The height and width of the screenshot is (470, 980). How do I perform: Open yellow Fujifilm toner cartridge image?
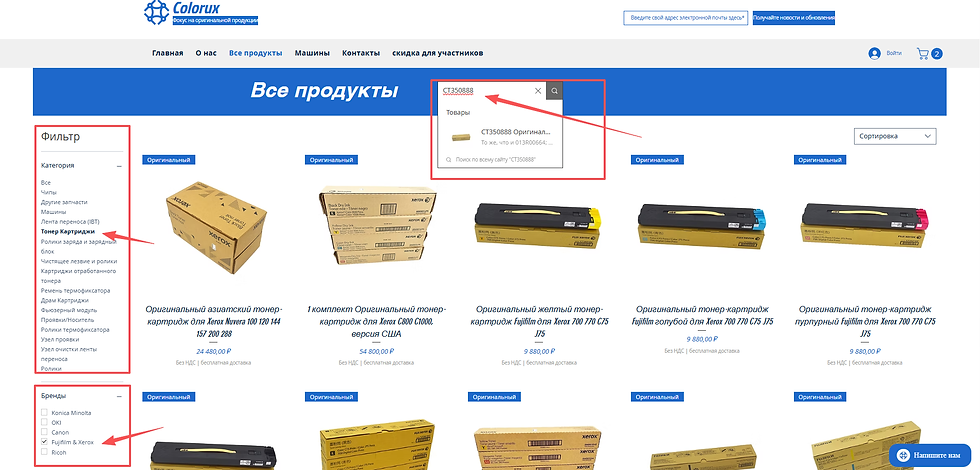point(539,228)
